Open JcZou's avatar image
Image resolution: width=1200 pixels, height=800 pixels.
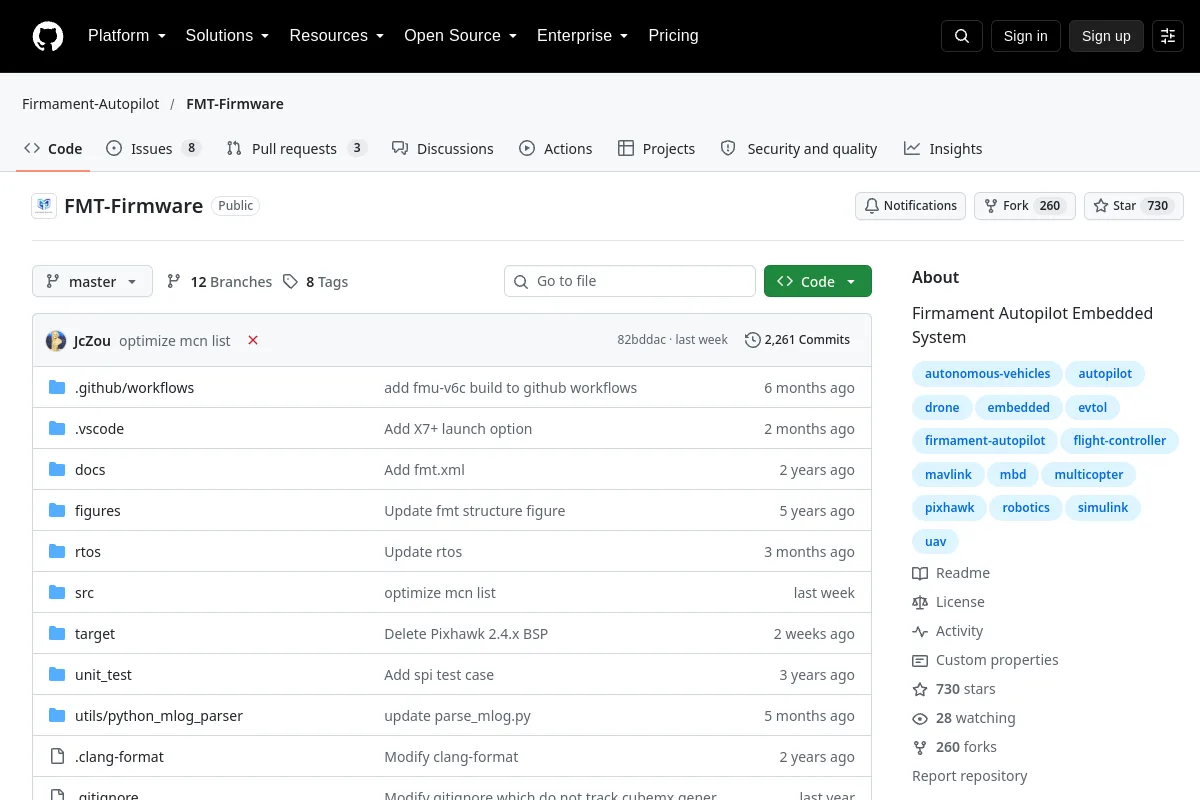(x=56, y=340)
